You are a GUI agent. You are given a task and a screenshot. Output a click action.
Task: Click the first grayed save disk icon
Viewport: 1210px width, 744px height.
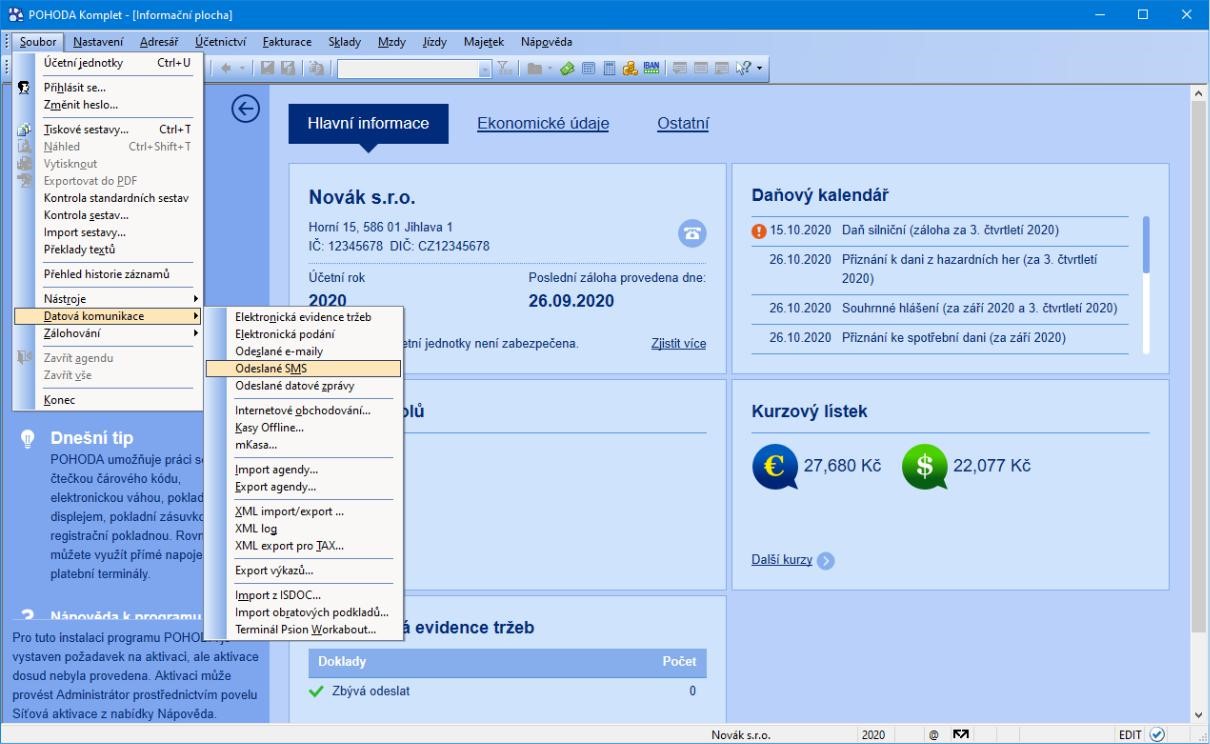(x=267, y=69)
